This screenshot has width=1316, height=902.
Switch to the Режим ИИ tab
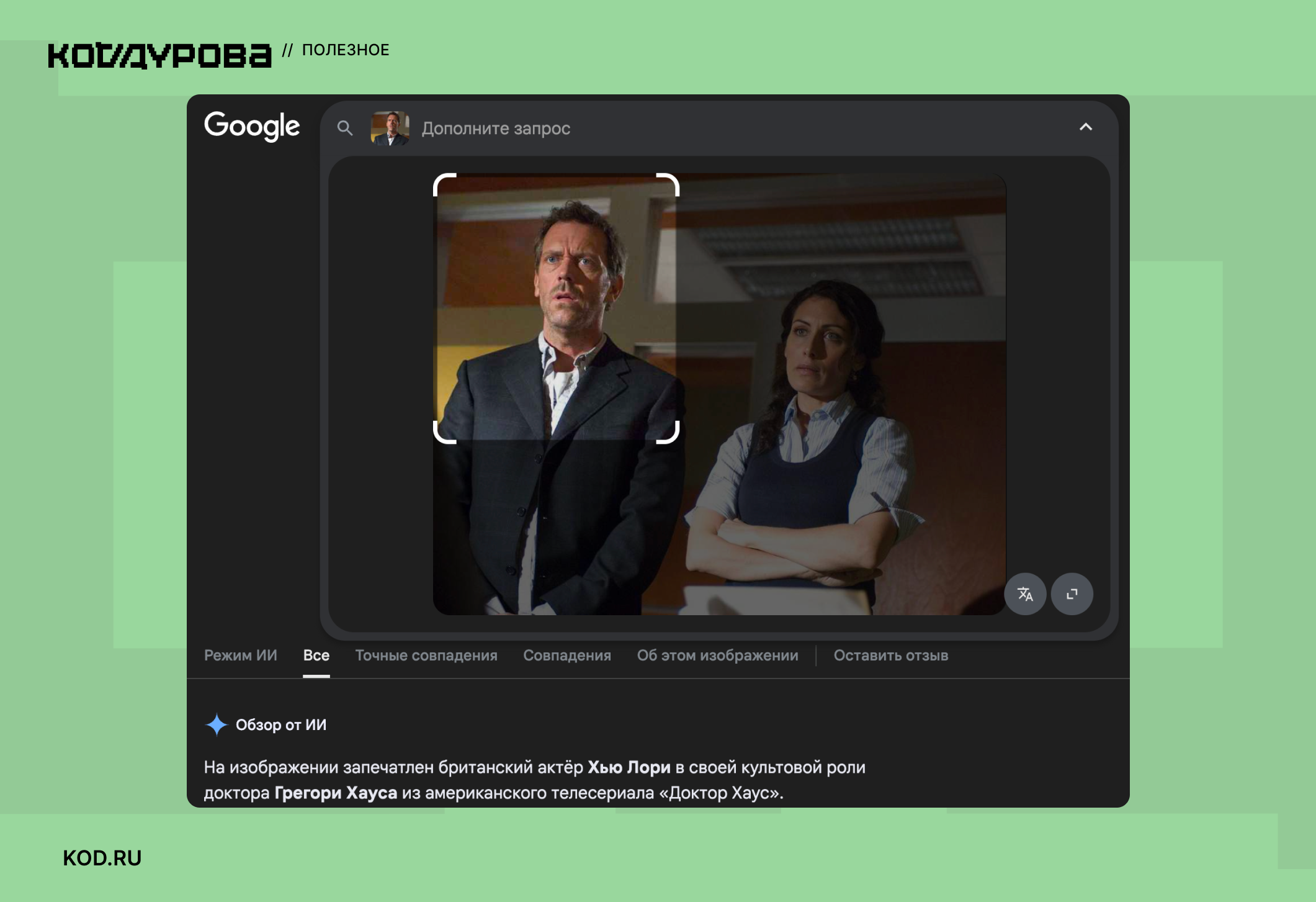(241, 656)
